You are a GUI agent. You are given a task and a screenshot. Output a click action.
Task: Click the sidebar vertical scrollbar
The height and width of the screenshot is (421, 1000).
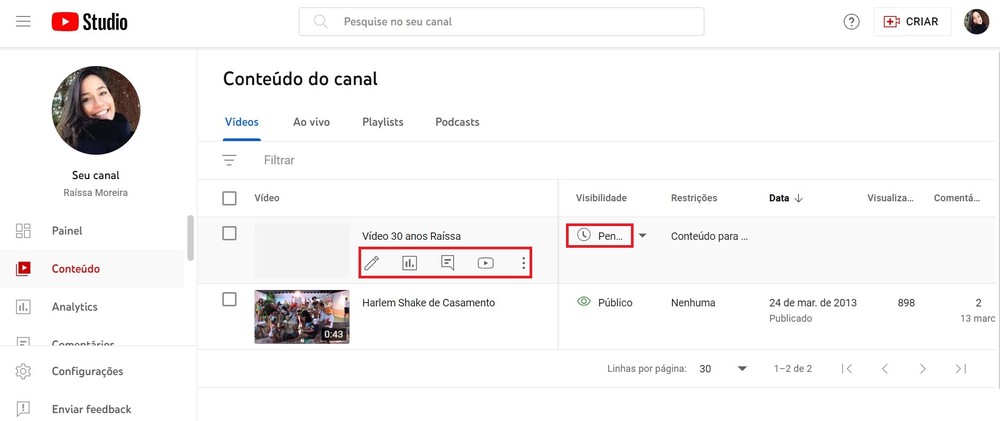[190, 237]
